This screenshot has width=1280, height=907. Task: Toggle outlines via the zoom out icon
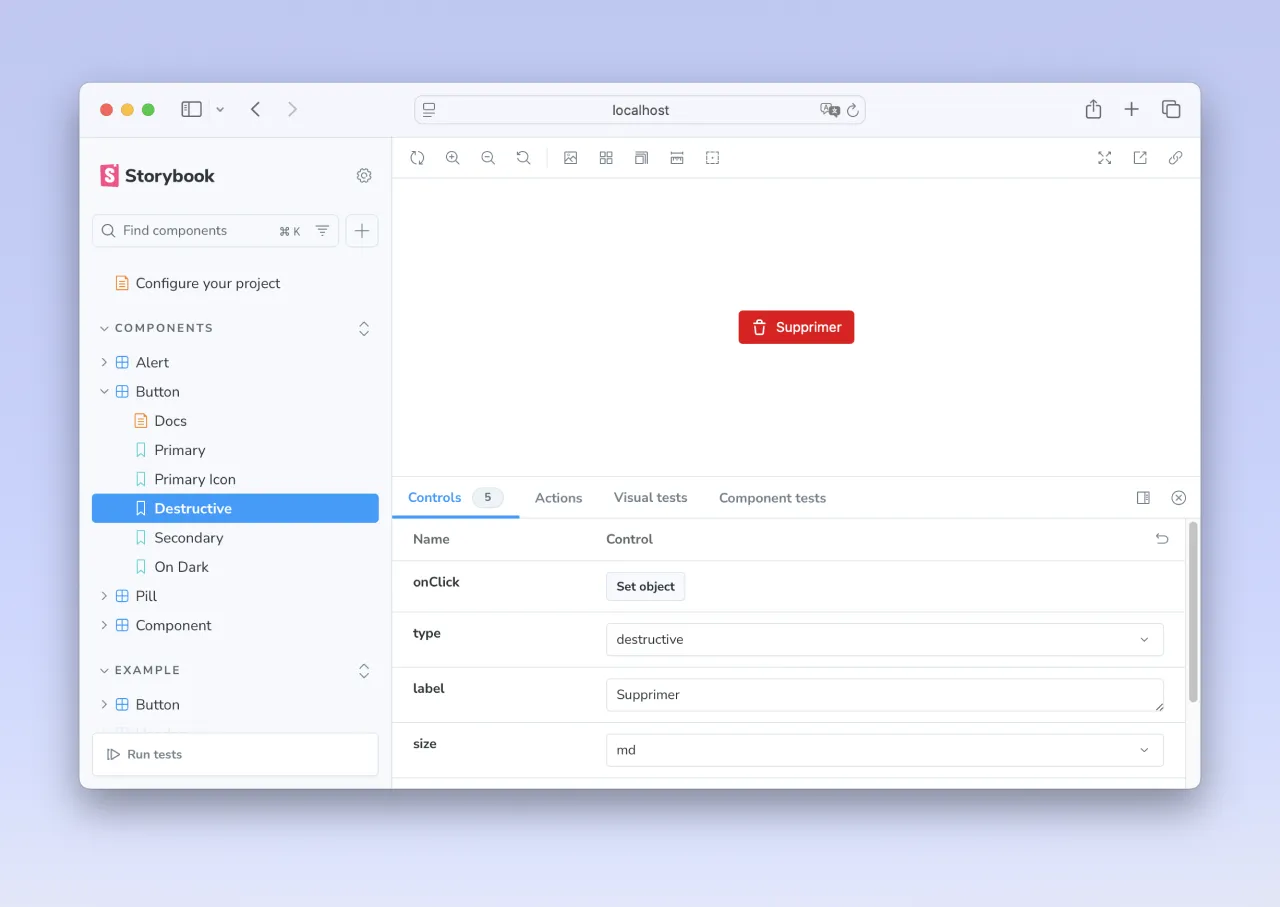click(x=488, y=157)
